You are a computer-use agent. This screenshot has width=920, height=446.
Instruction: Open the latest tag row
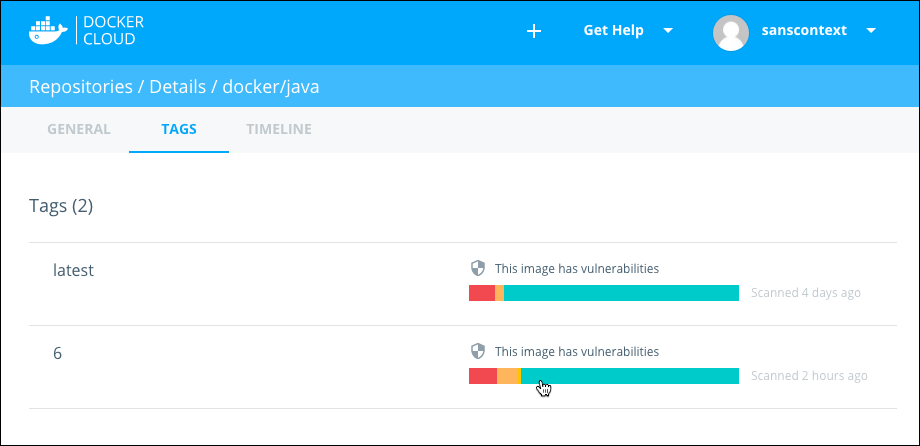point(73,270)
